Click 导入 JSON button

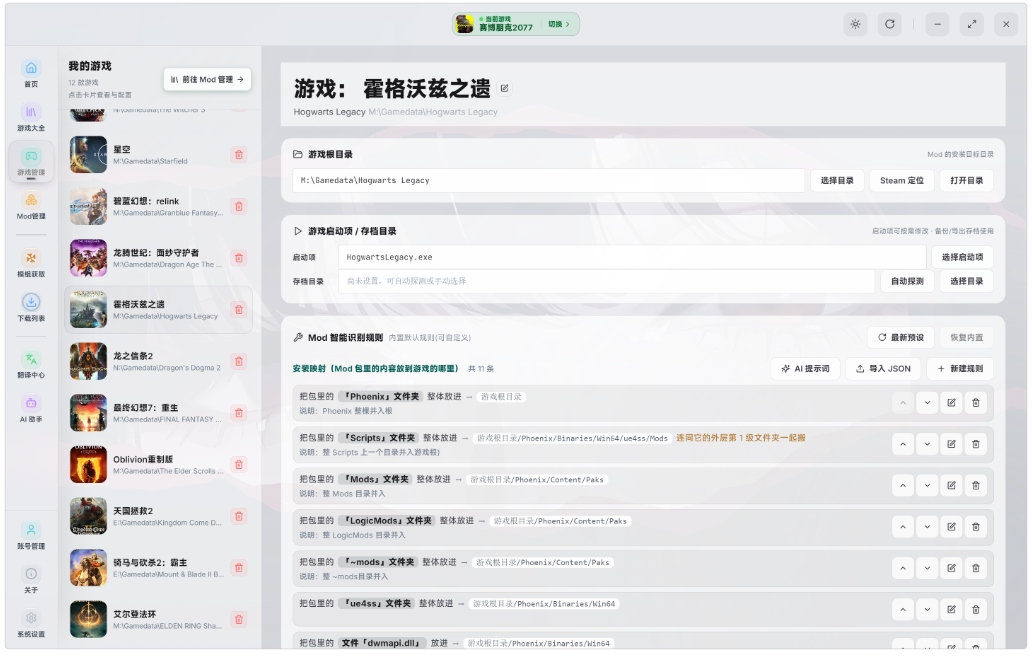pyautogui.click(x=883, y=369)
